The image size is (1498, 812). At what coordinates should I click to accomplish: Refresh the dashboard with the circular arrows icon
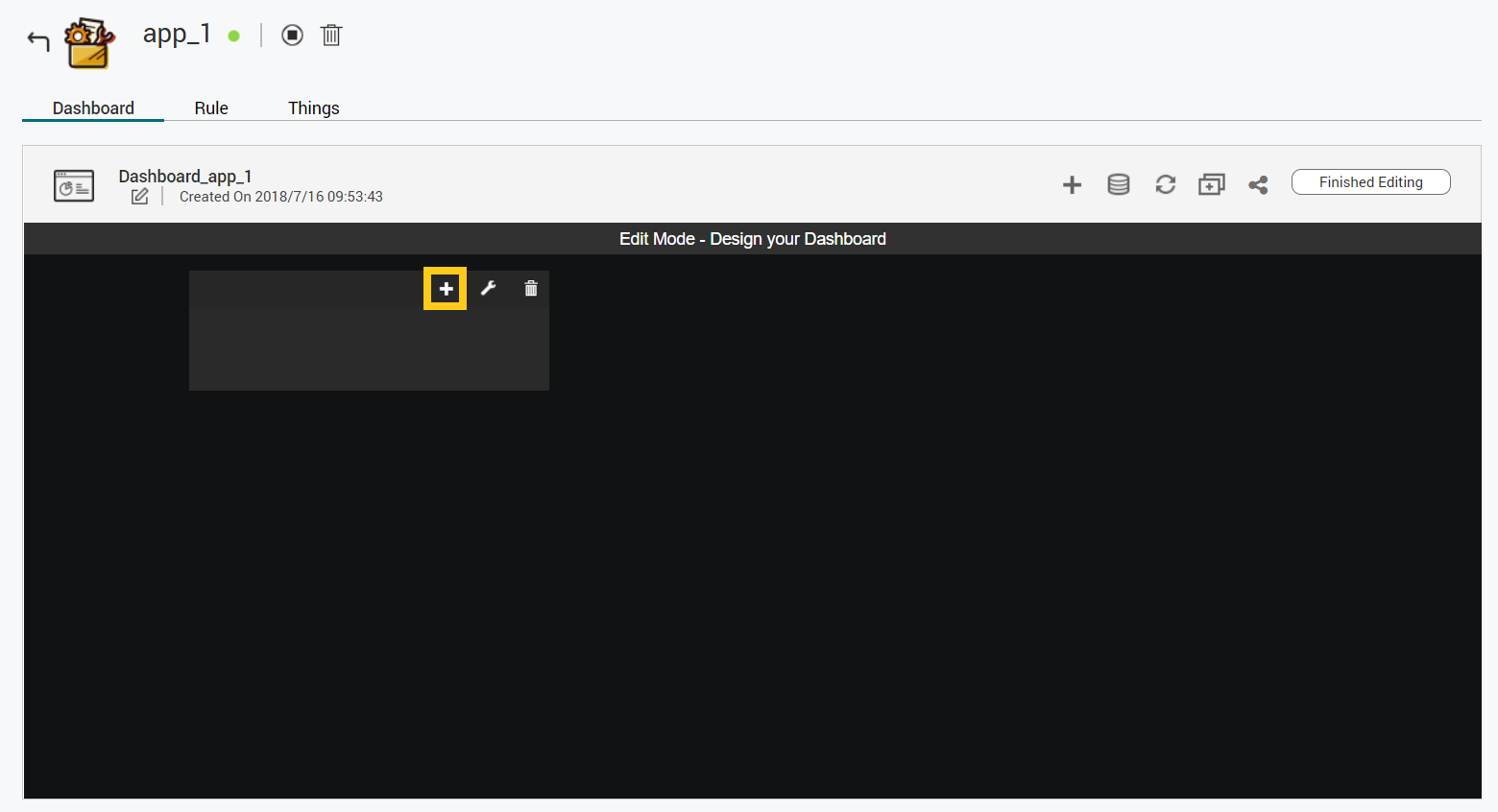point(1165,185)
